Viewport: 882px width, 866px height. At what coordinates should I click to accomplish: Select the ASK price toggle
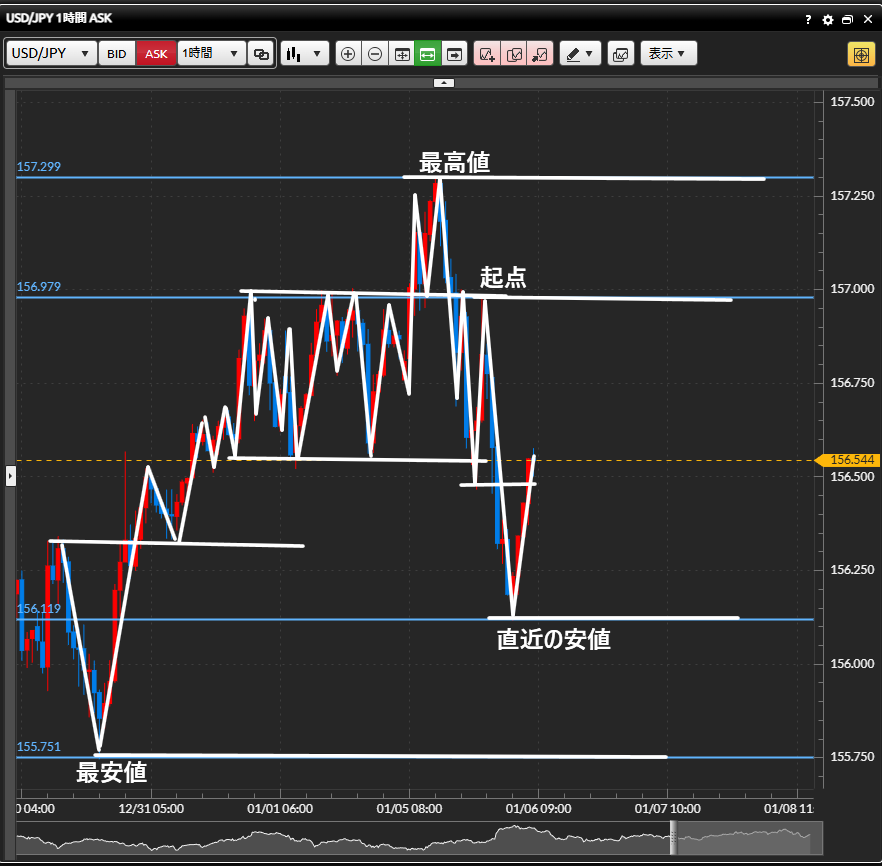coord(156,54)
